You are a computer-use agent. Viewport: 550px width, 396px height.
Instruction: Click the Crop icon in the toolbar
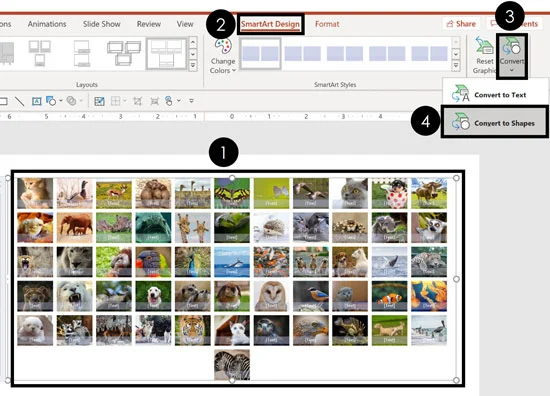pyautogui.click(x=138, y=101)
